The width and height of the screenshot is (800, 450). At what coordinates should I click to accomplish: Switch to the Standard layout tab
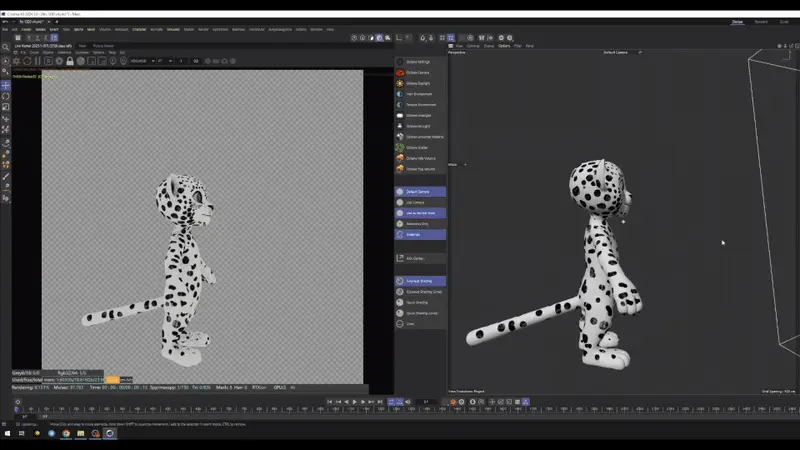(x=761, y=21)
